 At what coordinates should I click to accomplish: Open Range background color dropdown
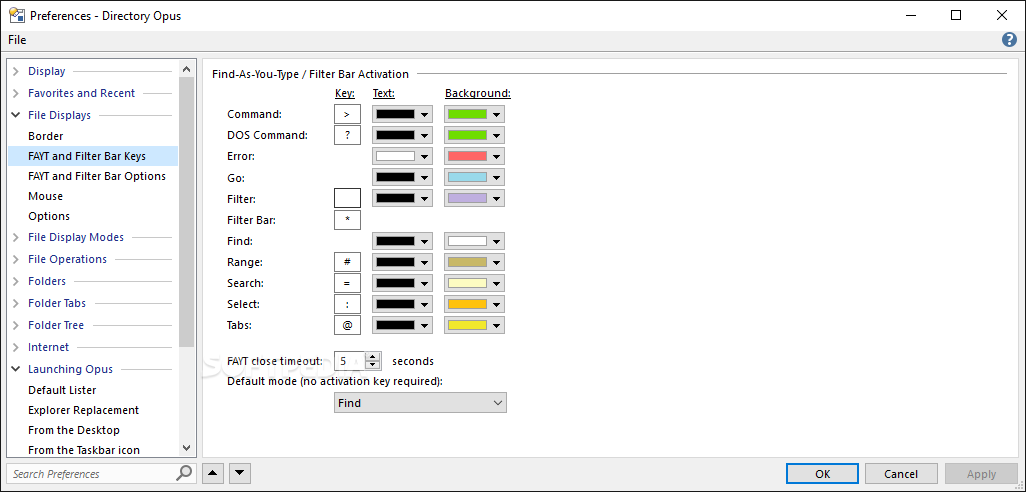point(474,262)
